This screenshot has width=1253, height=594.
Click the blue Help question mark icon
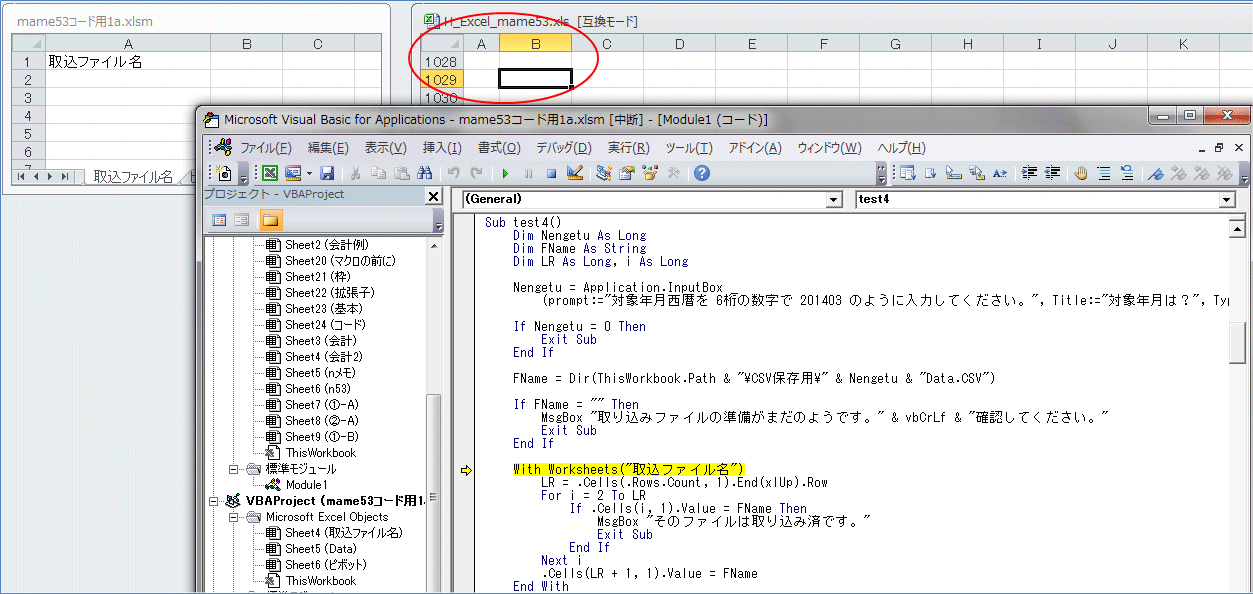702,173
